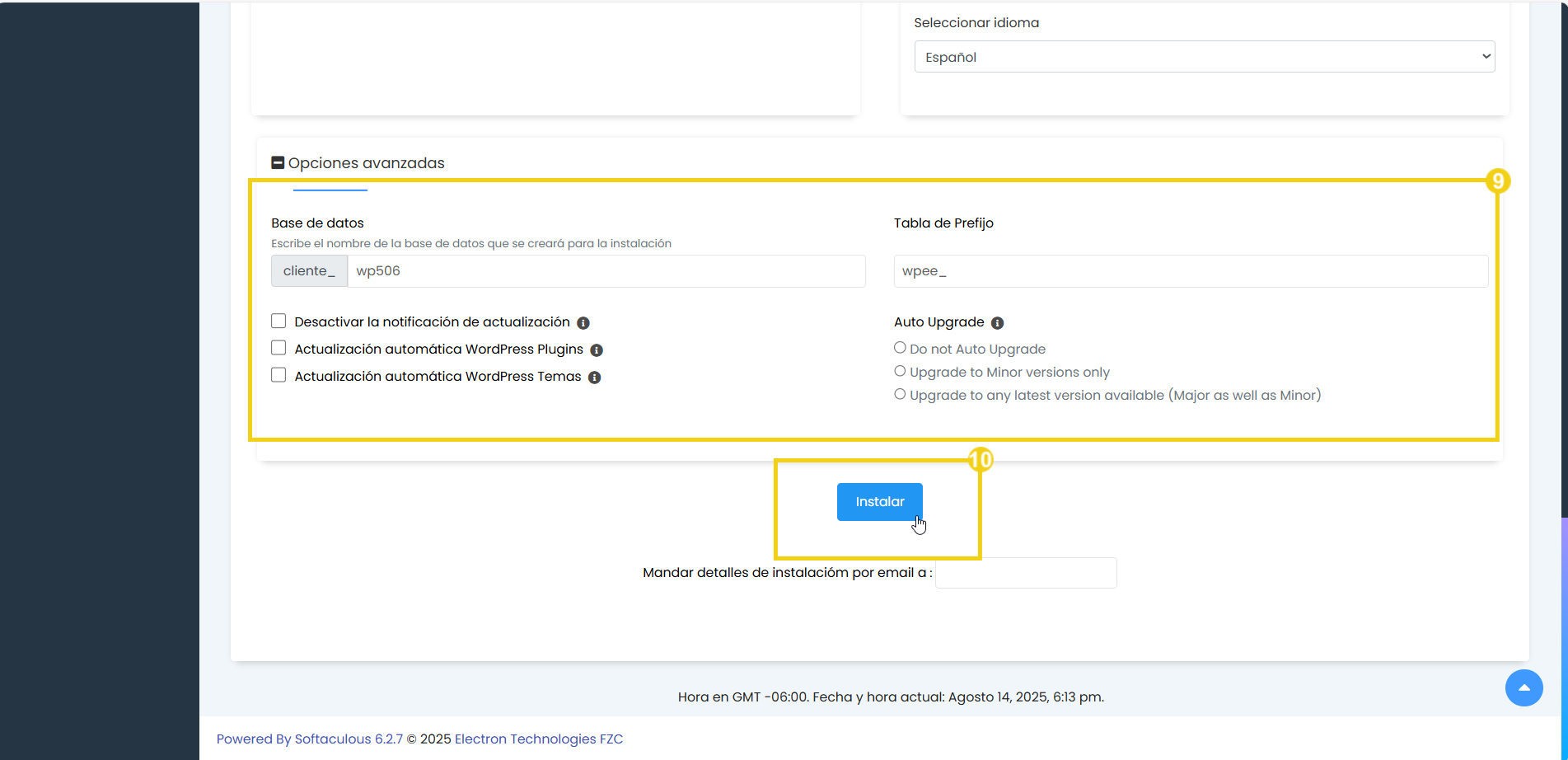Collapse the Opciones avanzadas minus icon
The height and width of the screenshot is (760, 1568).
click(x=278, y=163)
